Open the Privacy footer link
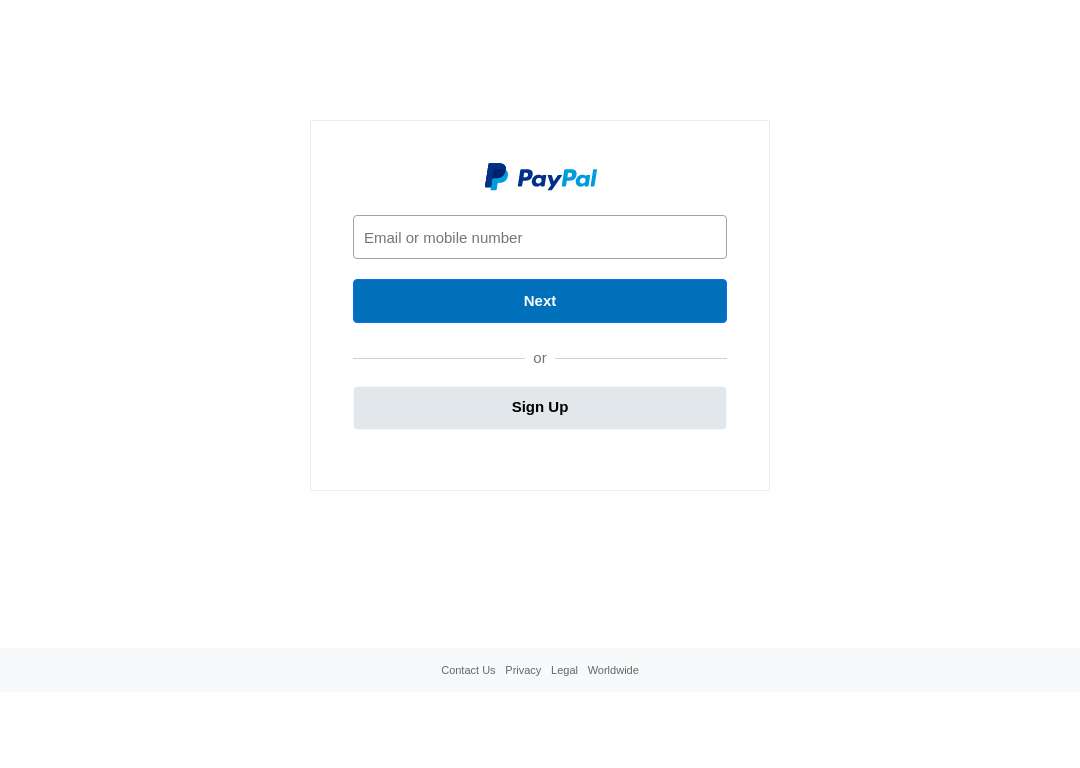This screenshot has height=768, width=1080. point(523,670)
